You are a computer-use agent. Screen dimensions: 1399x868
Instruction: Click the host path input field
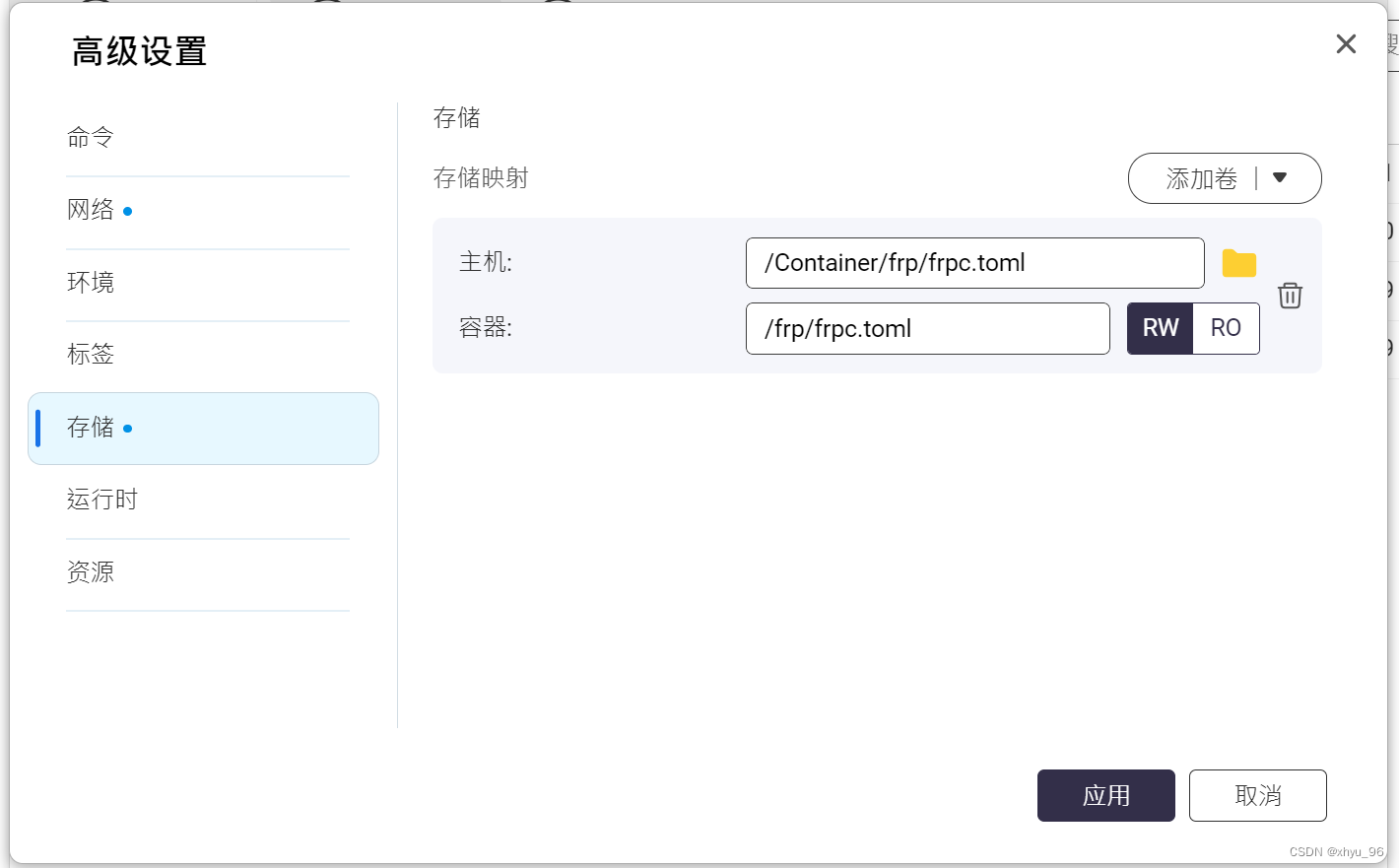click(974, 263)
